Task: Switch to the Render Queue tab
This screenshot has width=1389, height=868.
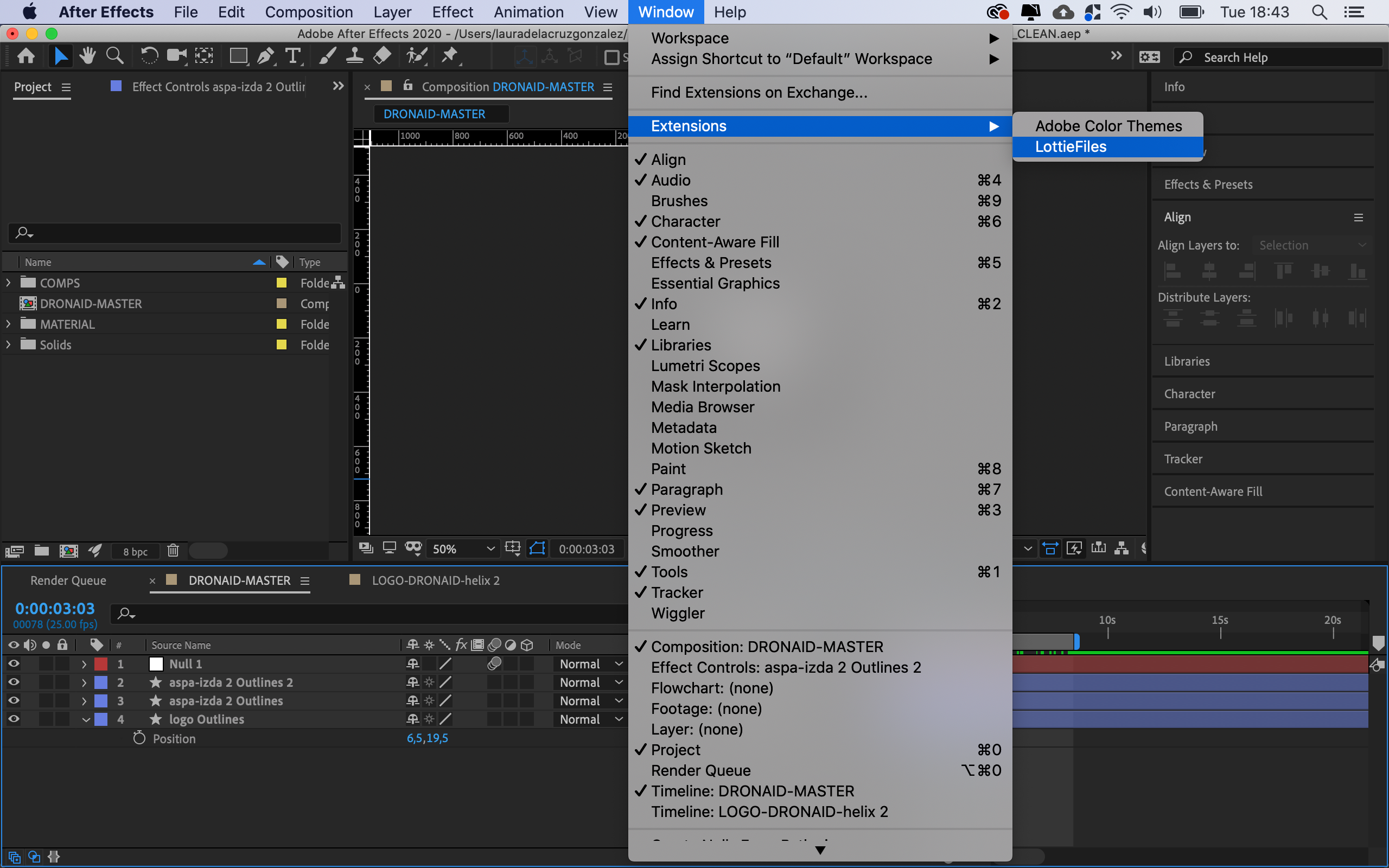Action: click(68, 580)
